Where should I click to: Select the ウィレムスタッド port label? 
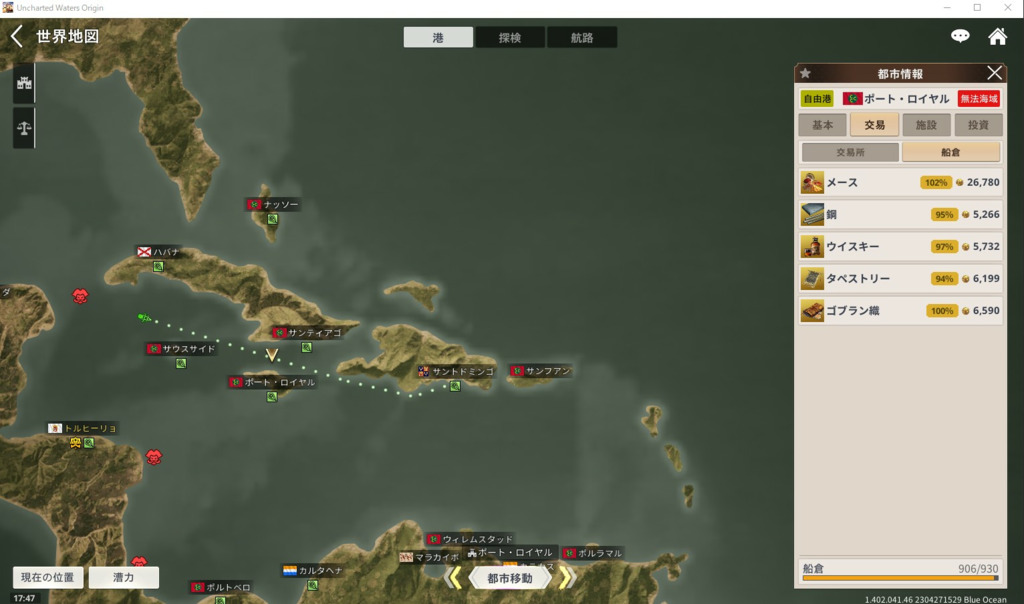470,539
